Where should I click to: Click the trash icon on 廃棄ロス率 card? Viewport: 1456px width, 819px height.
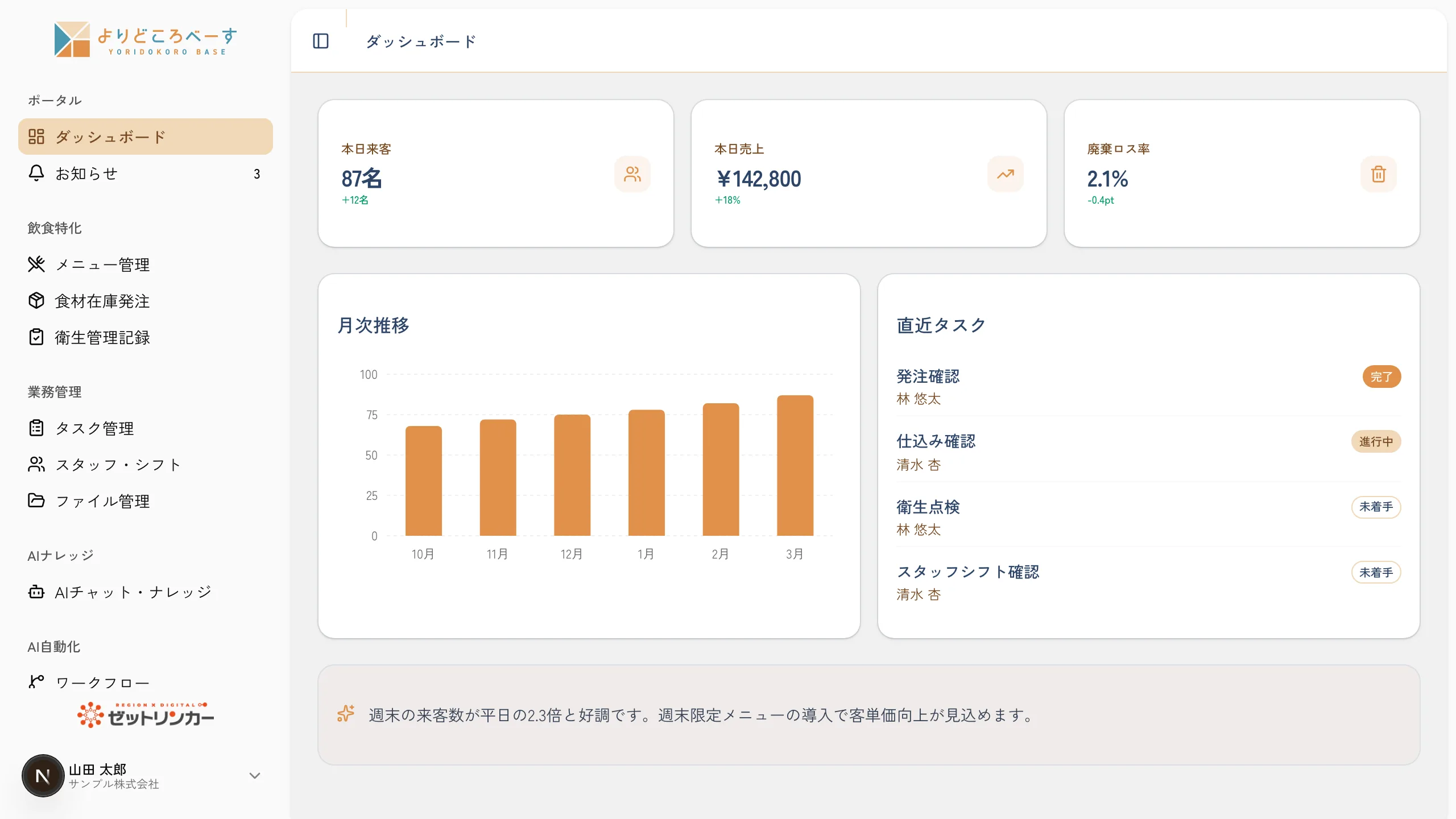coord(1379,174)
